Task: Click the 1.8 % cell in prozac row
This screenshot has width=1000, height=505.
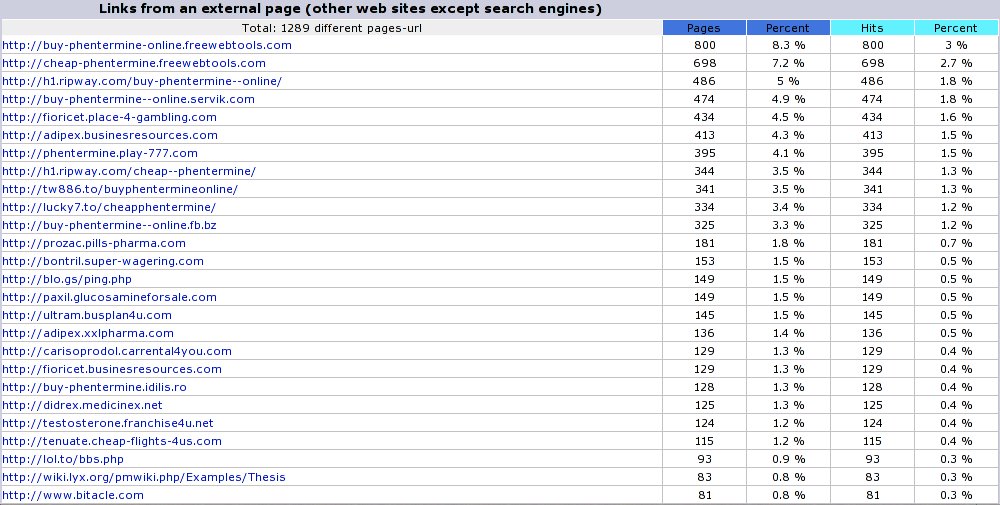Action: 788,243
